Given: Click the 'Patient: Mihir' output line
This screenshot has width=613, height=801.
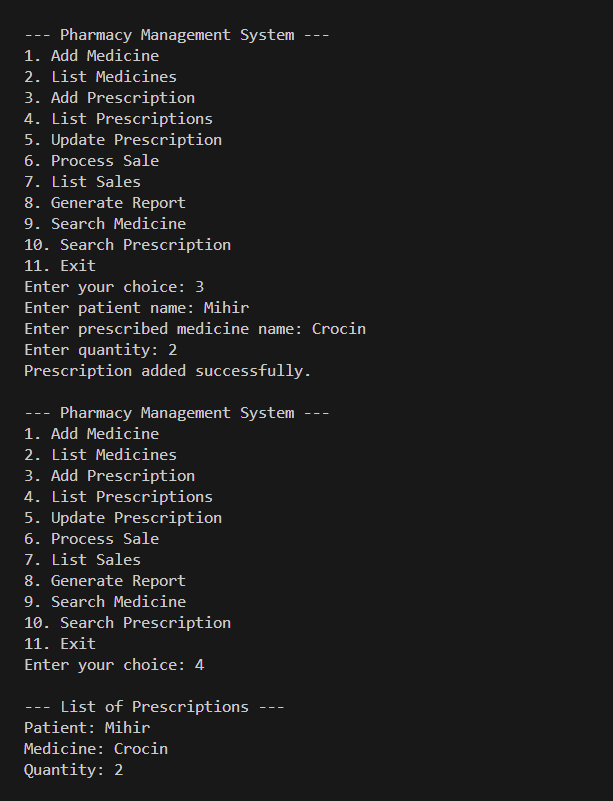Looking at the screenshot, I should (87, 728).
